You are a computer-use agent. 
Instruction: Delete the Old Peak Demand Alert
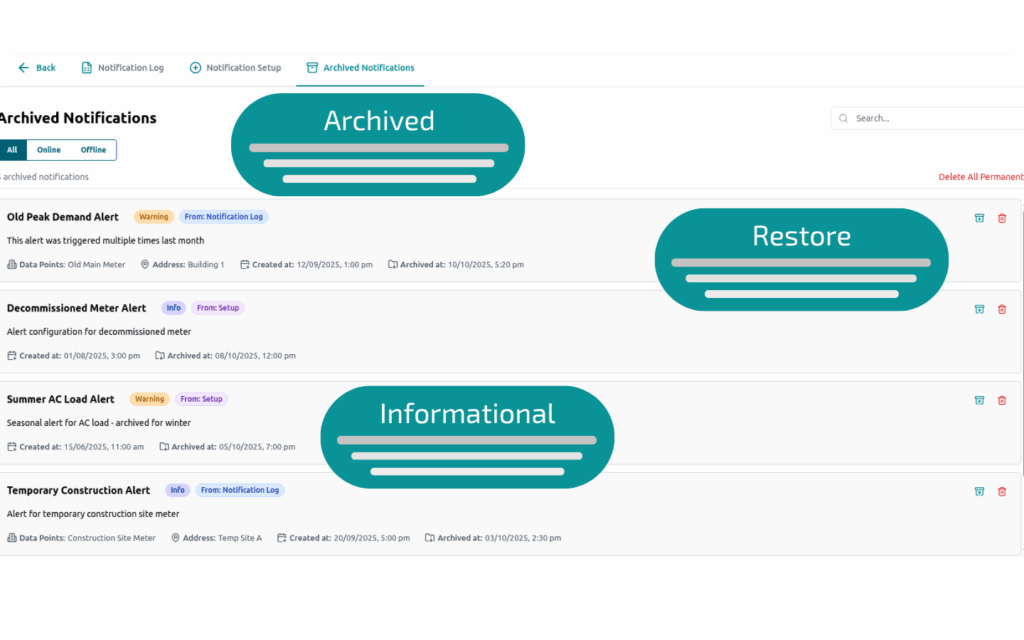point(1002,218)
